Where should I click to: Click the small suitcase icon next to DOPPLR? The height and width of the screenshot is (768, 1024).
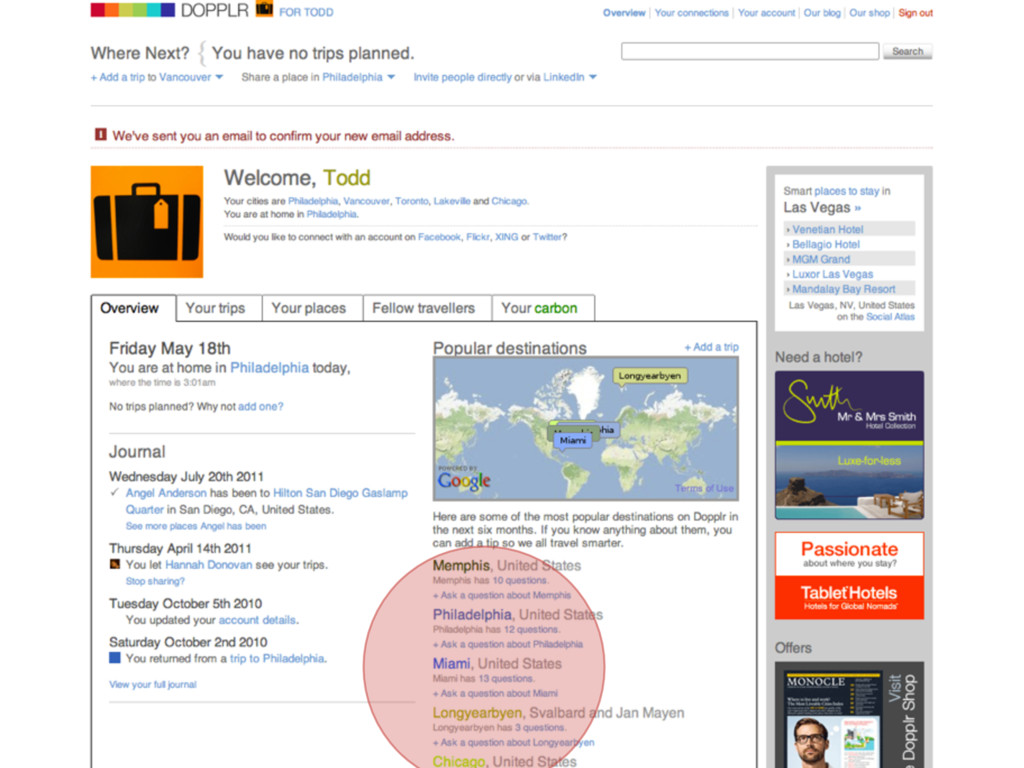(264, 9)
